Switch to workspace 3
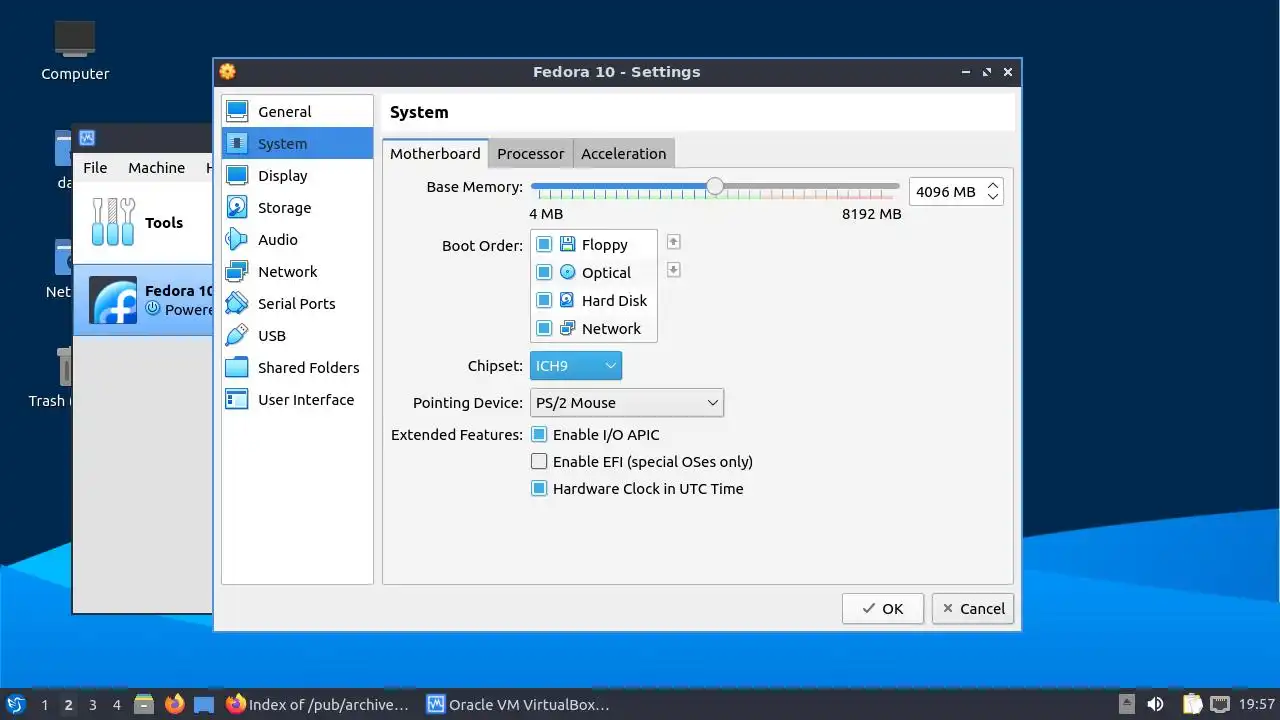 click(x=92, y=705)
